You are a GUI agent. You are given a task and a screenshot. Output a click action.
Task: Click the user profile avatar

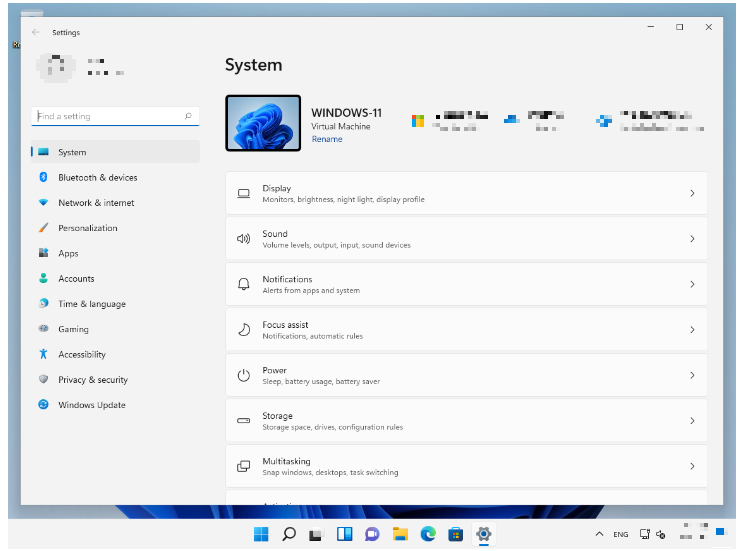click(x=56, y=67)
